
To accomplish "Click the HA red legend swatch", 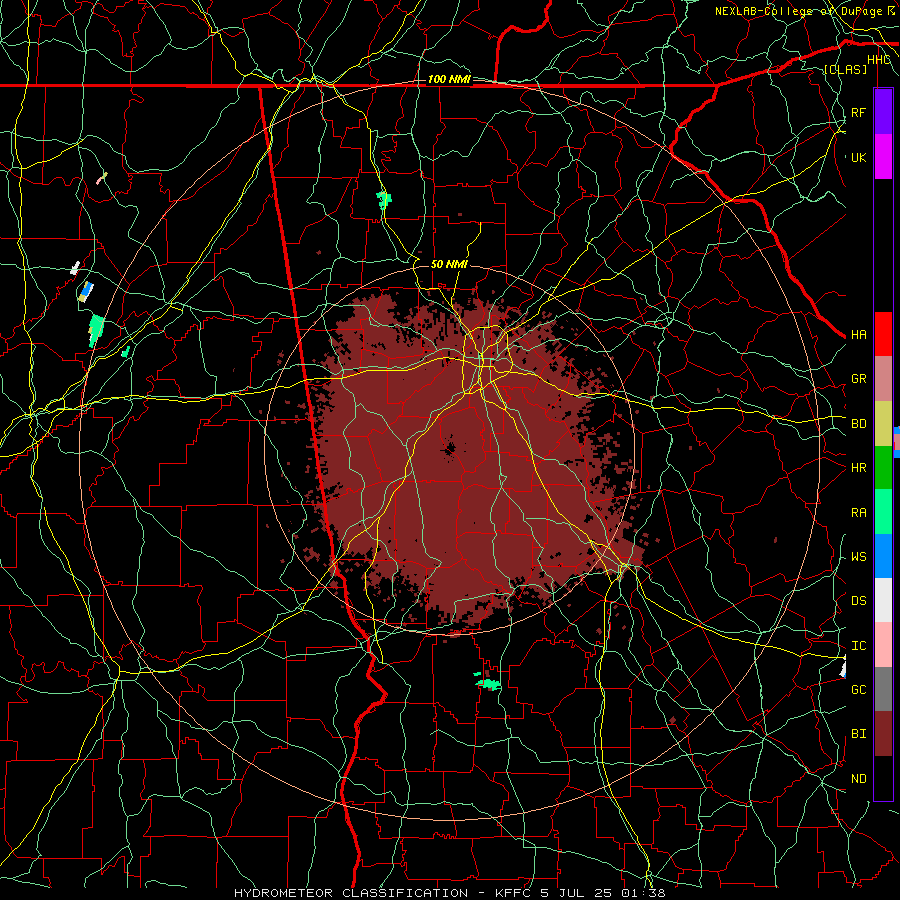I will click(x=883, y=334).
